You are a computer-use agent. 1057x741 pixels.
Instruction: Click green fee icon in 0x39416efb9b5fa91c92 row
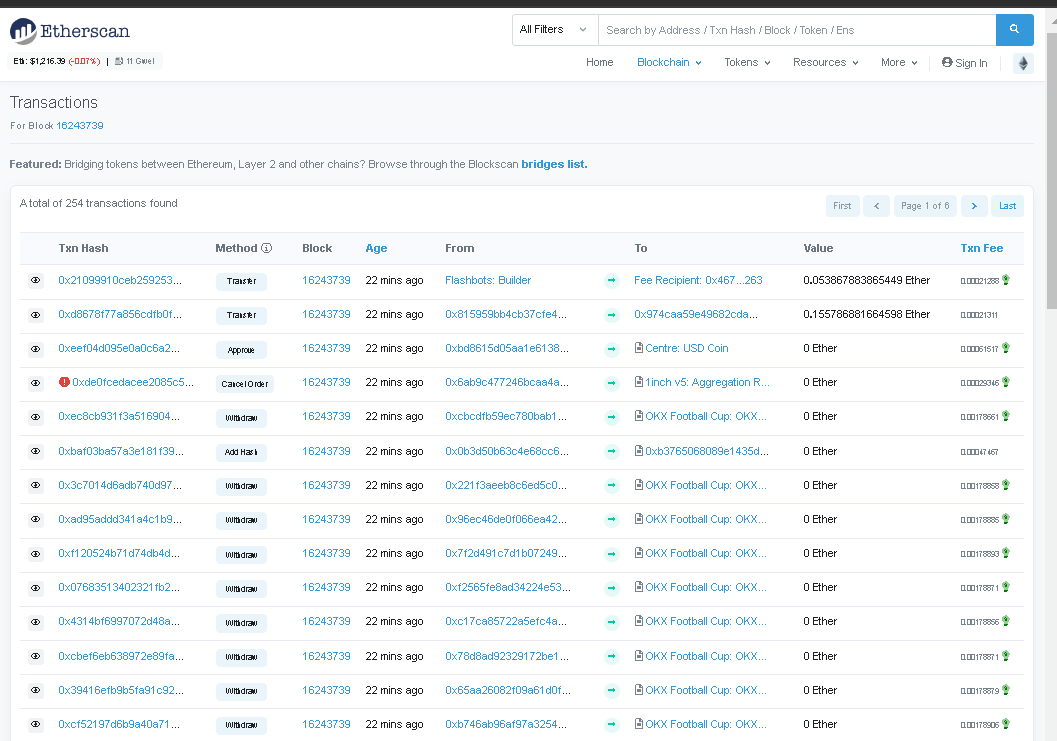[1006, 690]
